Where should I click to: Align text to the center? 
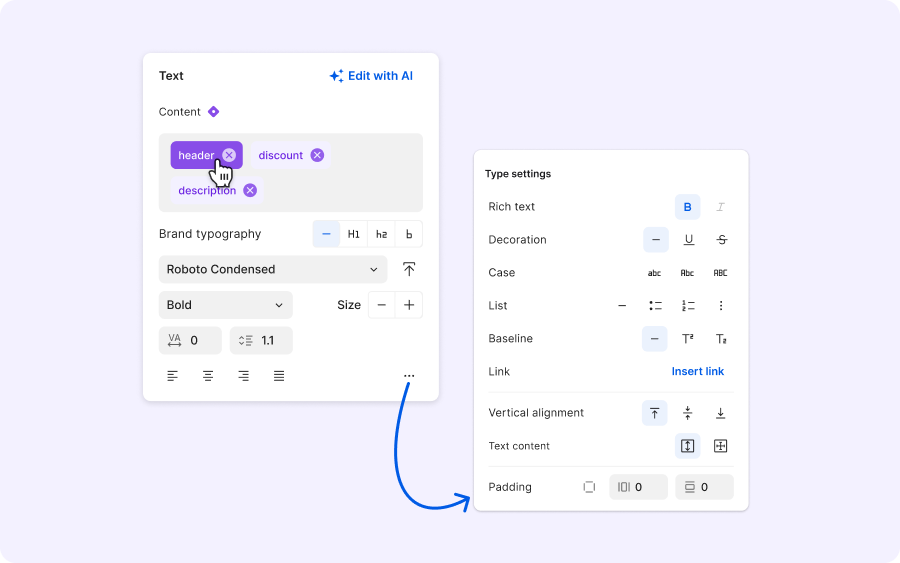click(208, 376)
